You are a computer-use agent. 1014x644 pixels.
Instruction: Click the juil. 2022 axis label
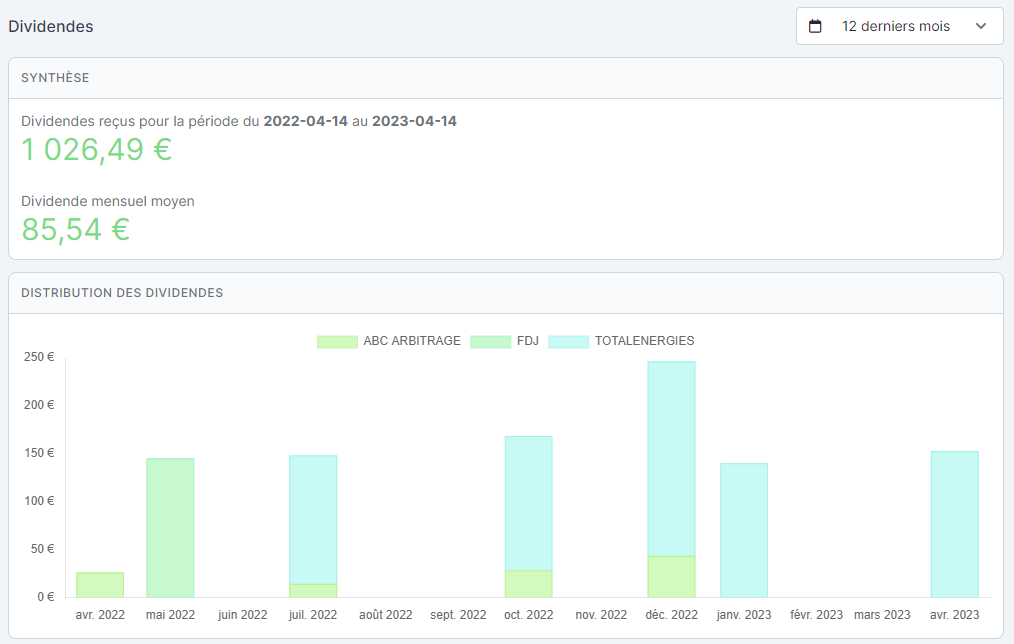(x=313, y=615)
